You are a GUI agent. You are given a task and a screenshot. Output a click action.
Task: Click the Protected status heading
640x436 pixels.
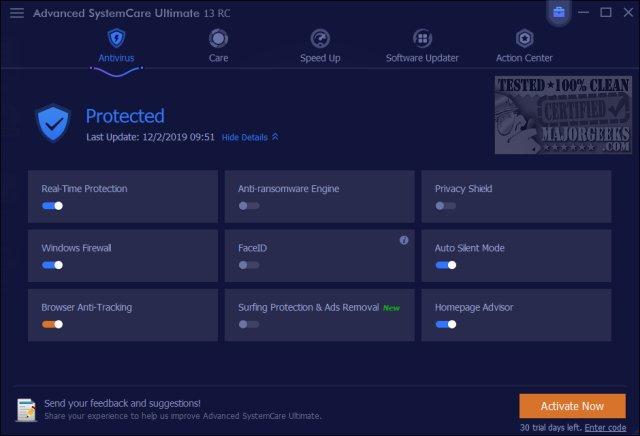(125, 116)
